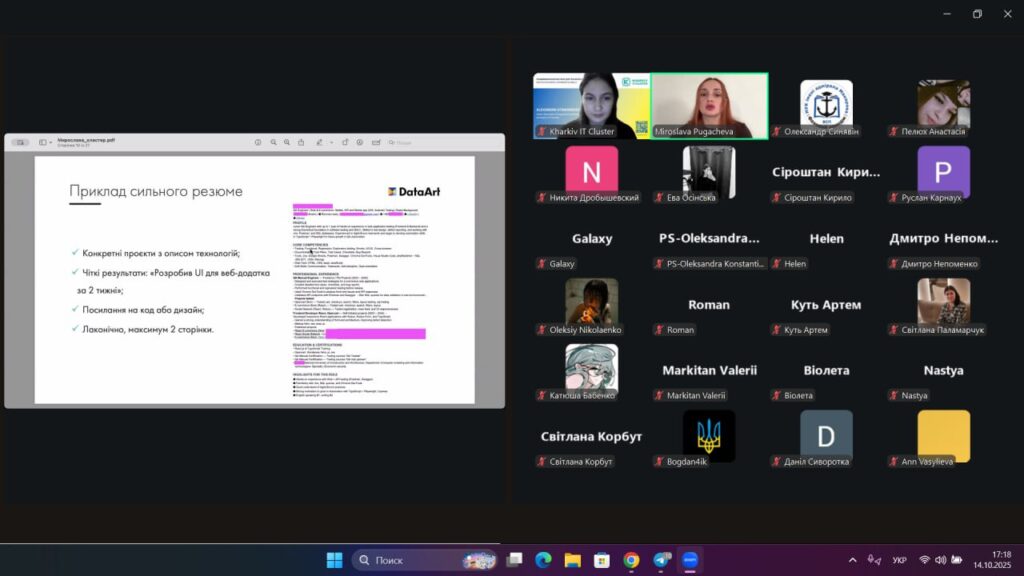Show hidden system tray icons
1024x576 pixels.
coord(852,560)
